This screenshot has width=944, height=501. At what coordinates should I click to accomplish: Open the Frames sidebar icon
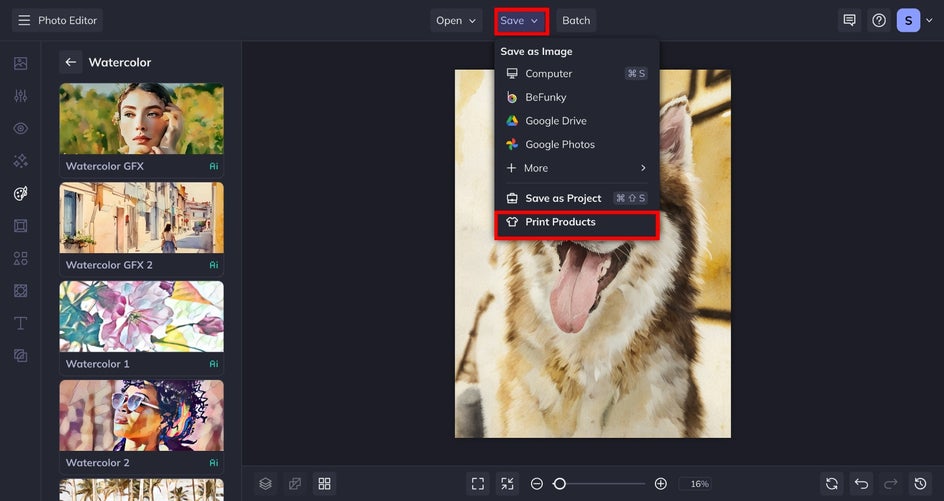[20, 226]
